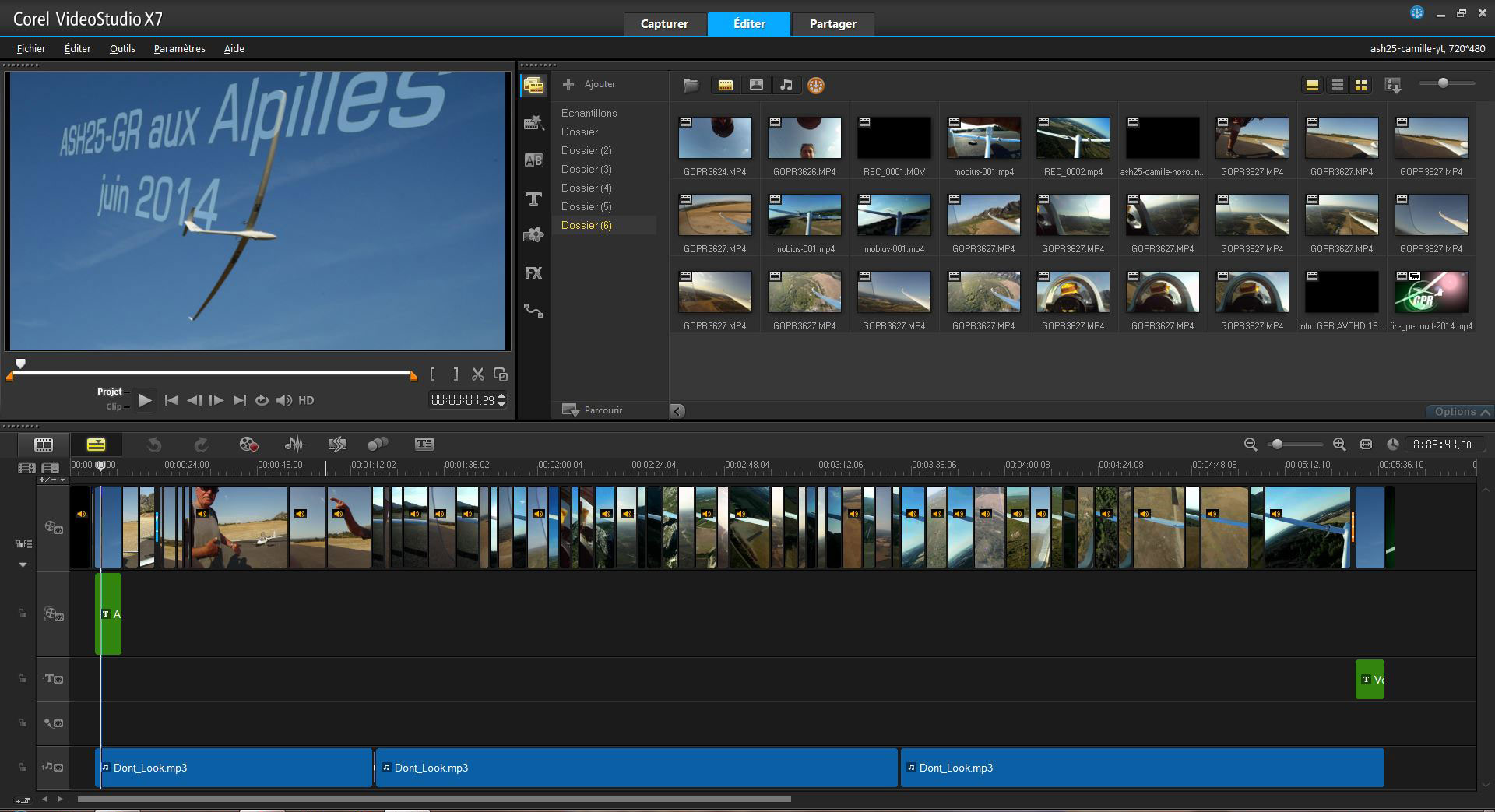Toggle repeat playback
Screen dimensions: 1495x812
point(262,401)
